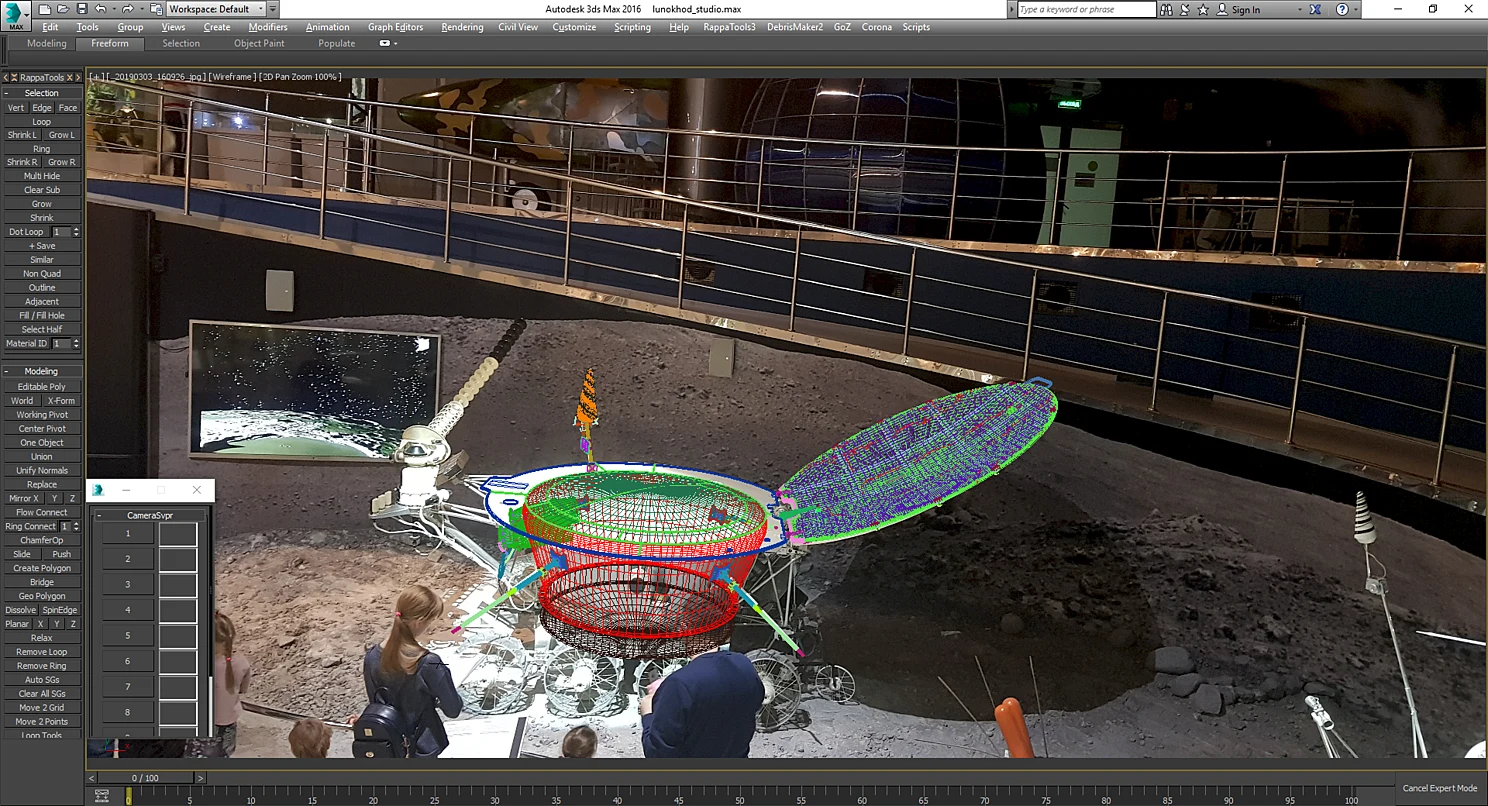Screen dimensions: 1488x806
Task: Toggle camera slot 1 checkbox square
Action: [x=178, y=534]
